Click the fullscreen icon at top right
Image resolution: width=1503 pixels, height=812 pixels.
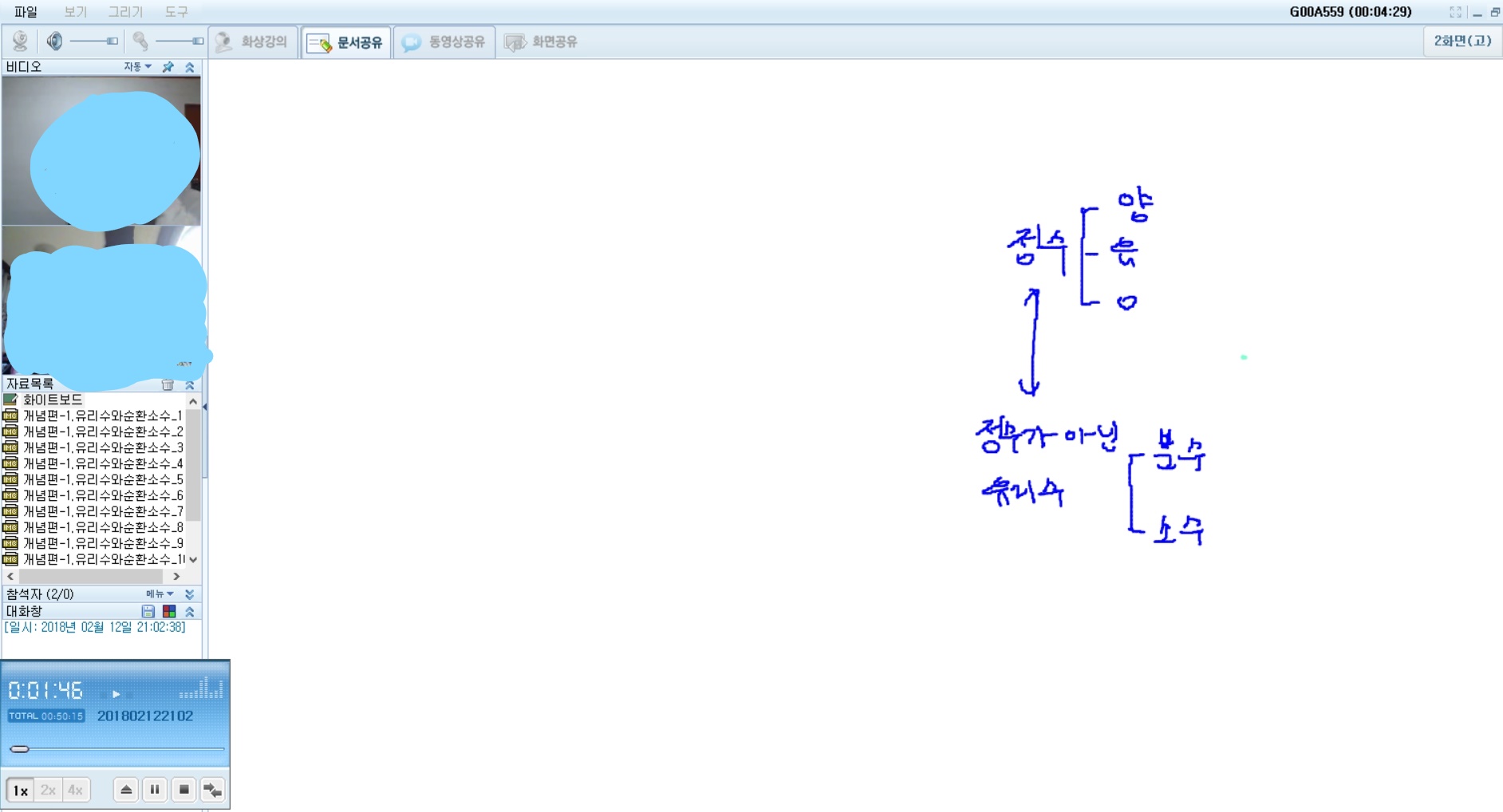click(1455, 12)
